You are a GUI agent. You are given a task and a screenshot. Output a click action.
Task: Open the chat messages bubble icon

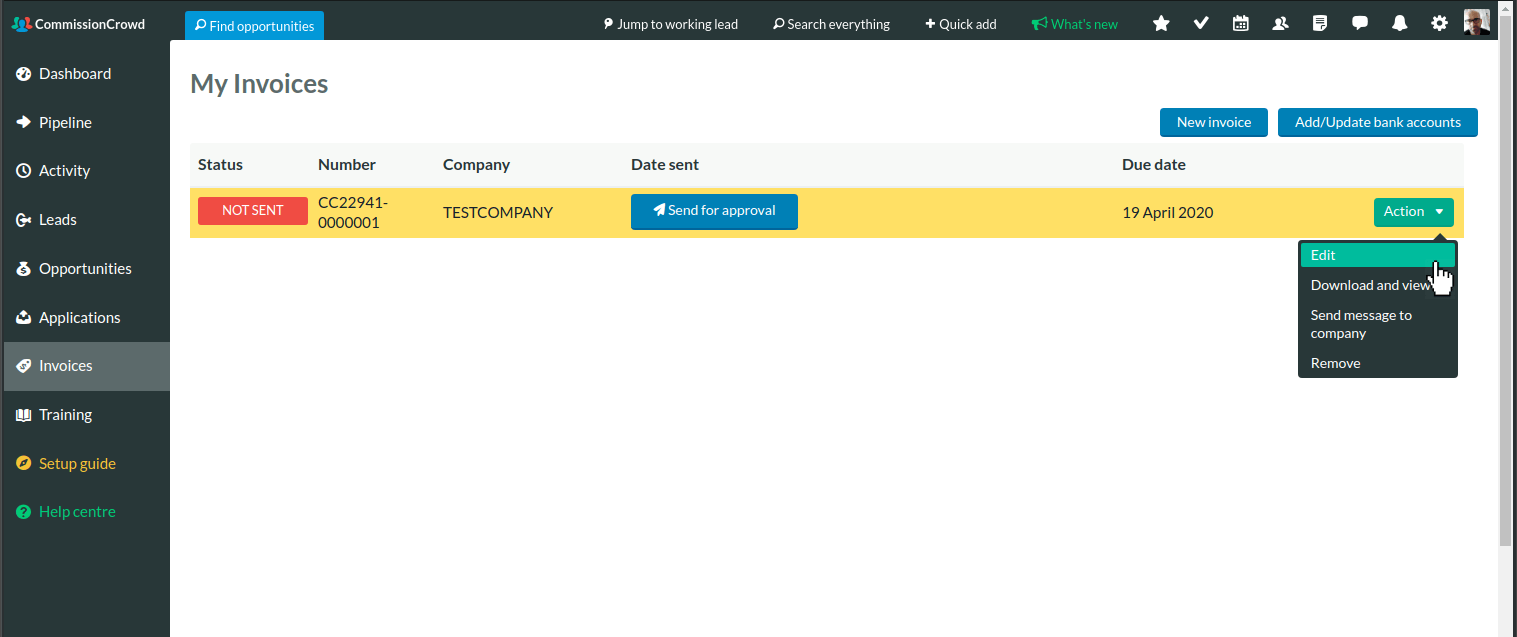pyautogui.click(x=1360, y=23)
